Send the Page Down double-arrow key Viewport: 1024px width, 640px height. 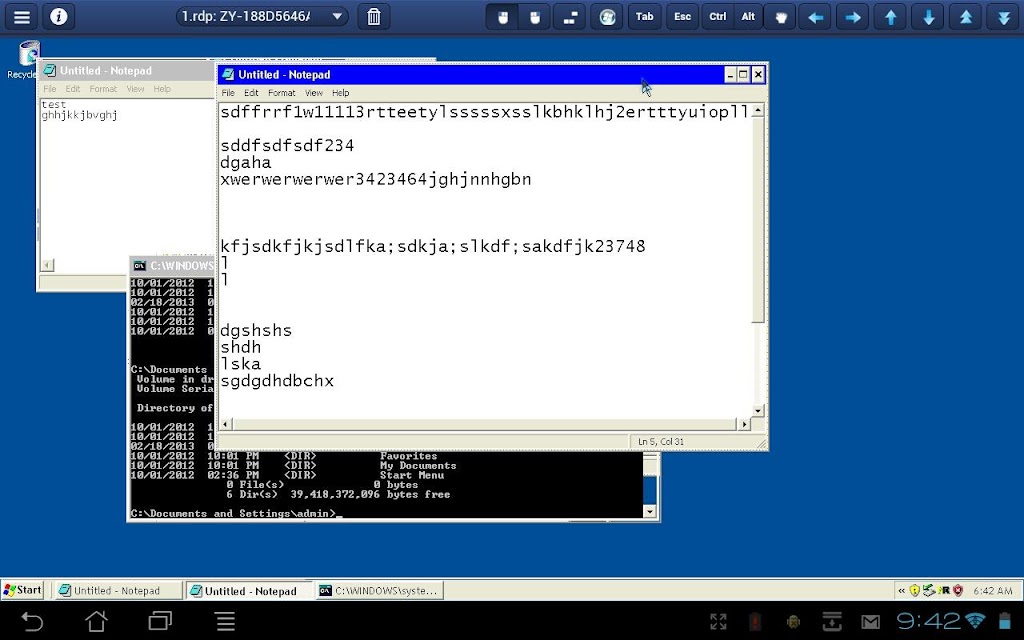[1004, 17]
